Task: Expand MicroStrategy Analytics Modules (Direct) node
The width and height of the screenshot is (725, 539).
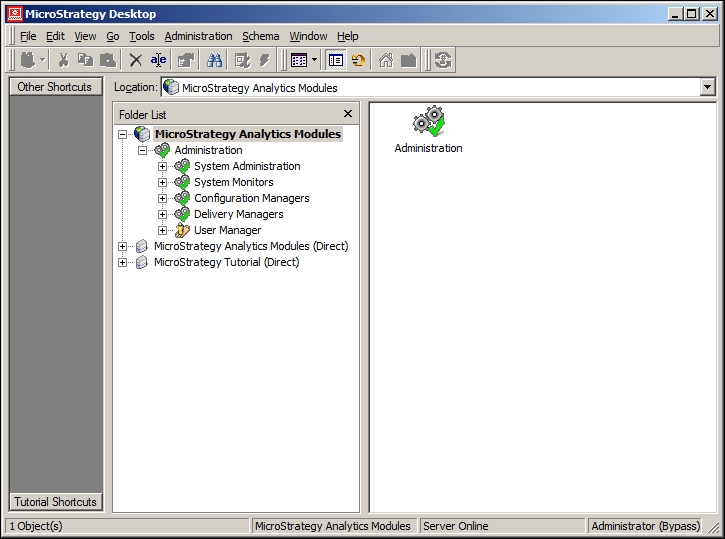Action: tap(123, 246)
